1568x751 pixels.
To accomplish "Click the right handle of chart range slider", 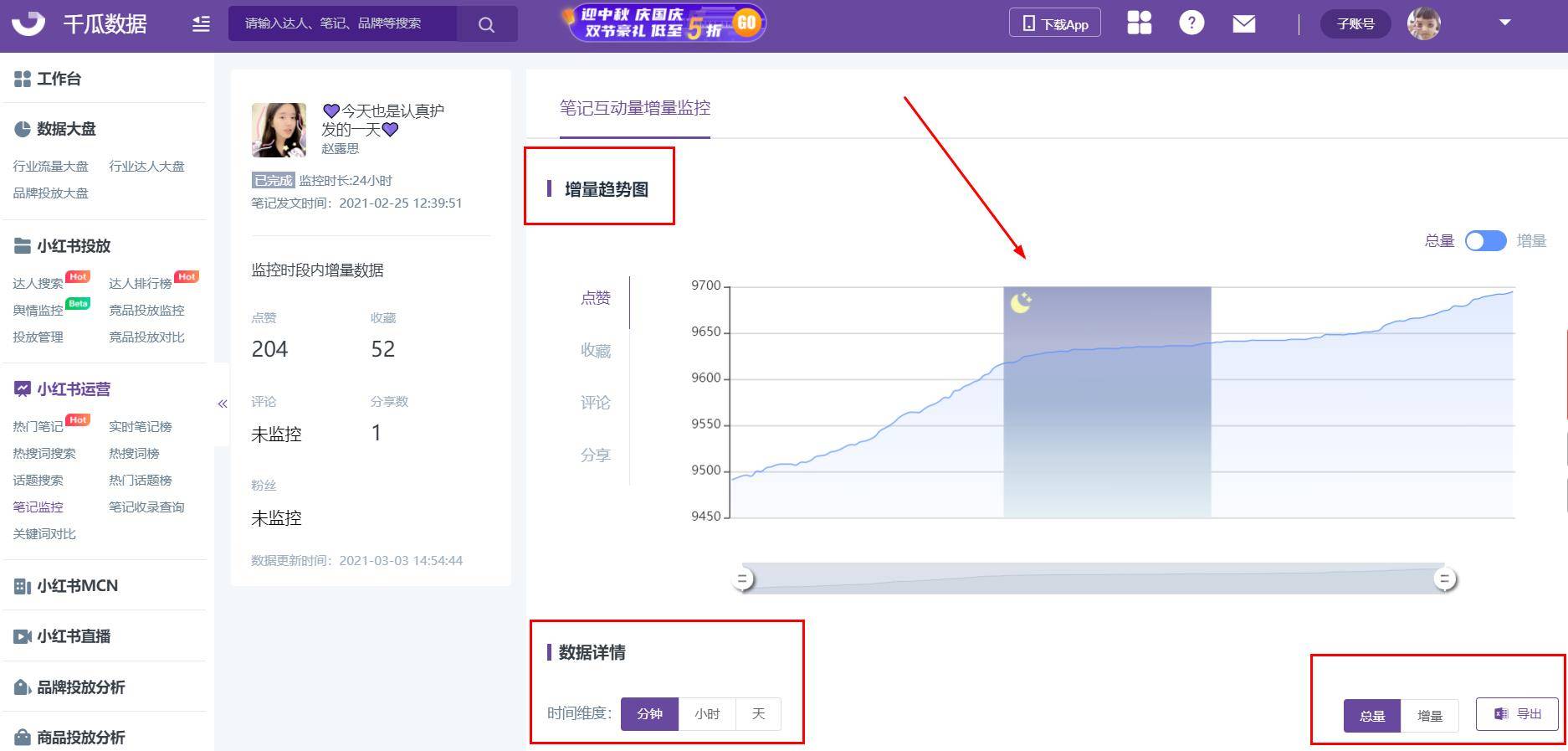I will (1444, 579).
